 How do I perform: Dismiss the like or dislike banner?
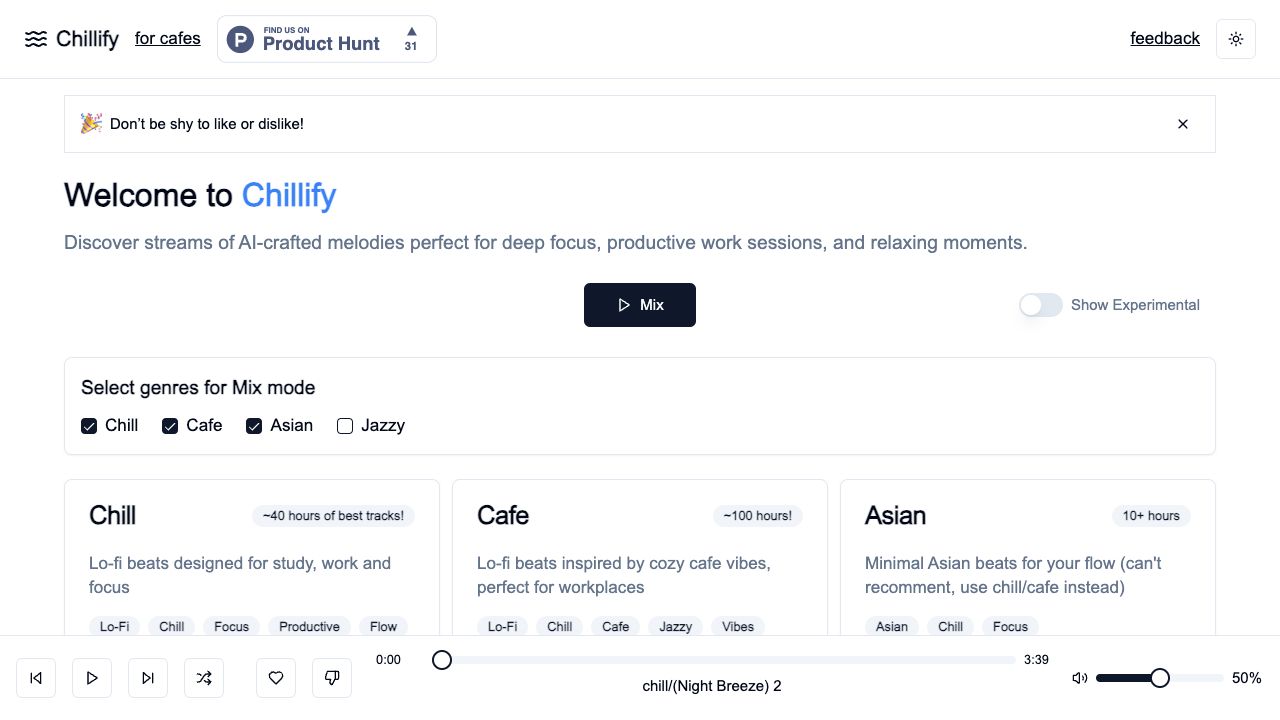tap(1183, 124)
